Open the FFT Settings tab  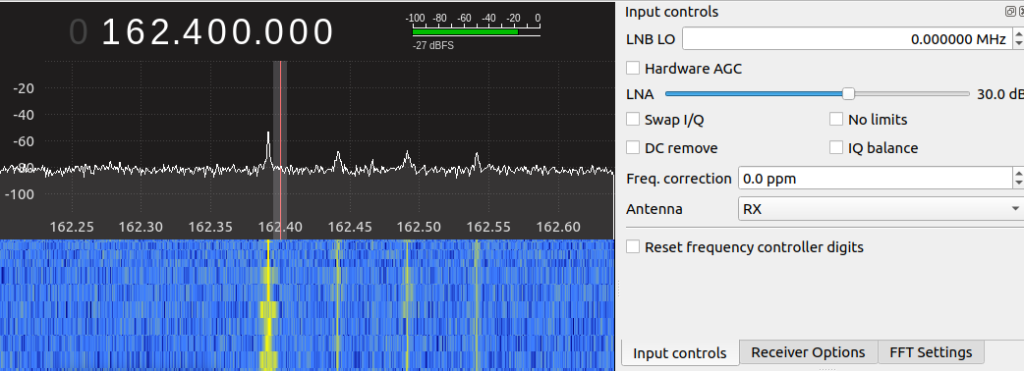[x=931, y=353]
